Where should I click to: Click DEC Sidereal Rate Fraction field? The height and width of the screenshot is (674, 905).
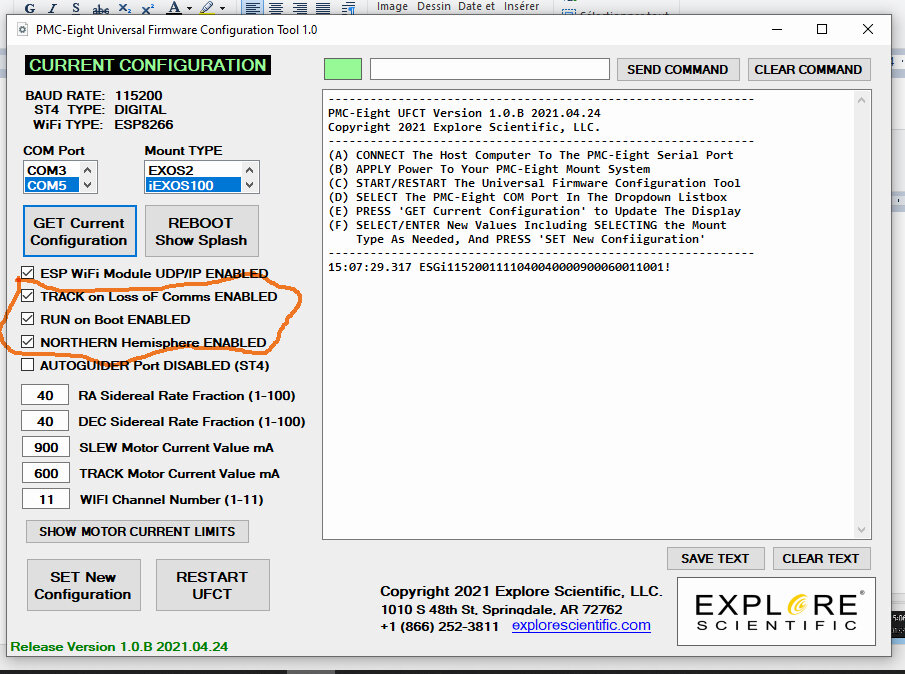click(x=45, y=421)
